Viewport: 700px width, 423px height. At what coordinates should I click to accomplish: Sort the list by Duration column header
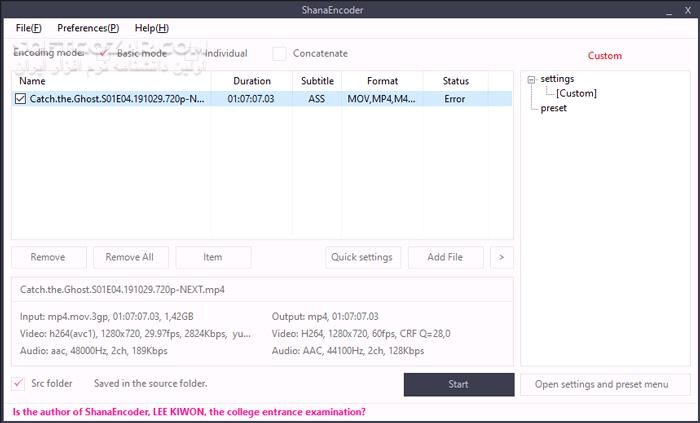pos(251,80)
